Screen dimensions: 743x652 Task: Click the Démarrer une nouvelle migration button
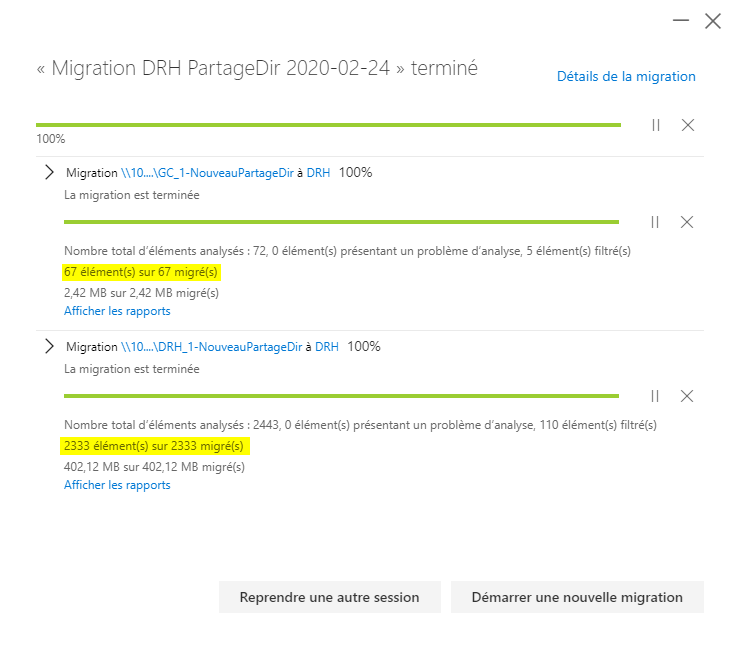pos(577,597)
